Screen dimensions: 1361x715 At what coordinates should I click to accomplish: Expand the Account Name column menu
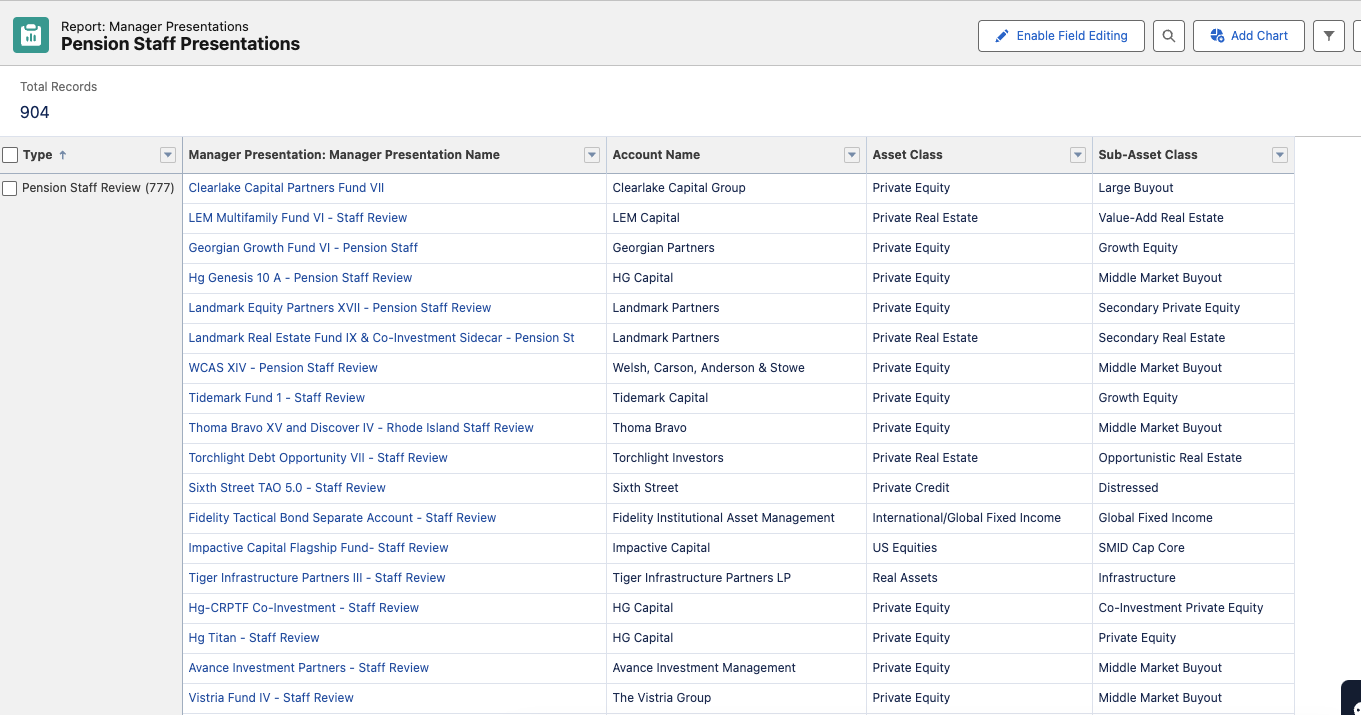[x=852, y=155]
